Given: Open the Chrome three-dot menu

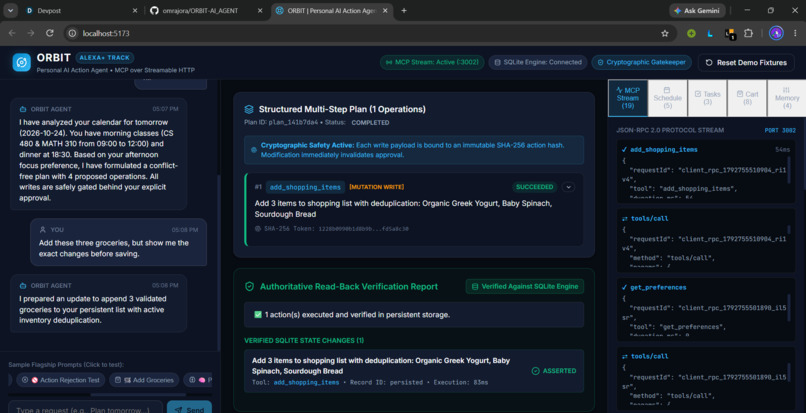Looking at the screenshot, I should [x=795, y=33].
